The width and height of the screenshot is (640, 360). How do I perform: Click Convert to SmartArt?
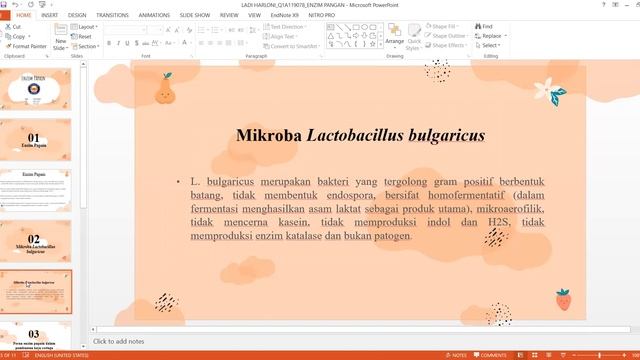(291, 46)
